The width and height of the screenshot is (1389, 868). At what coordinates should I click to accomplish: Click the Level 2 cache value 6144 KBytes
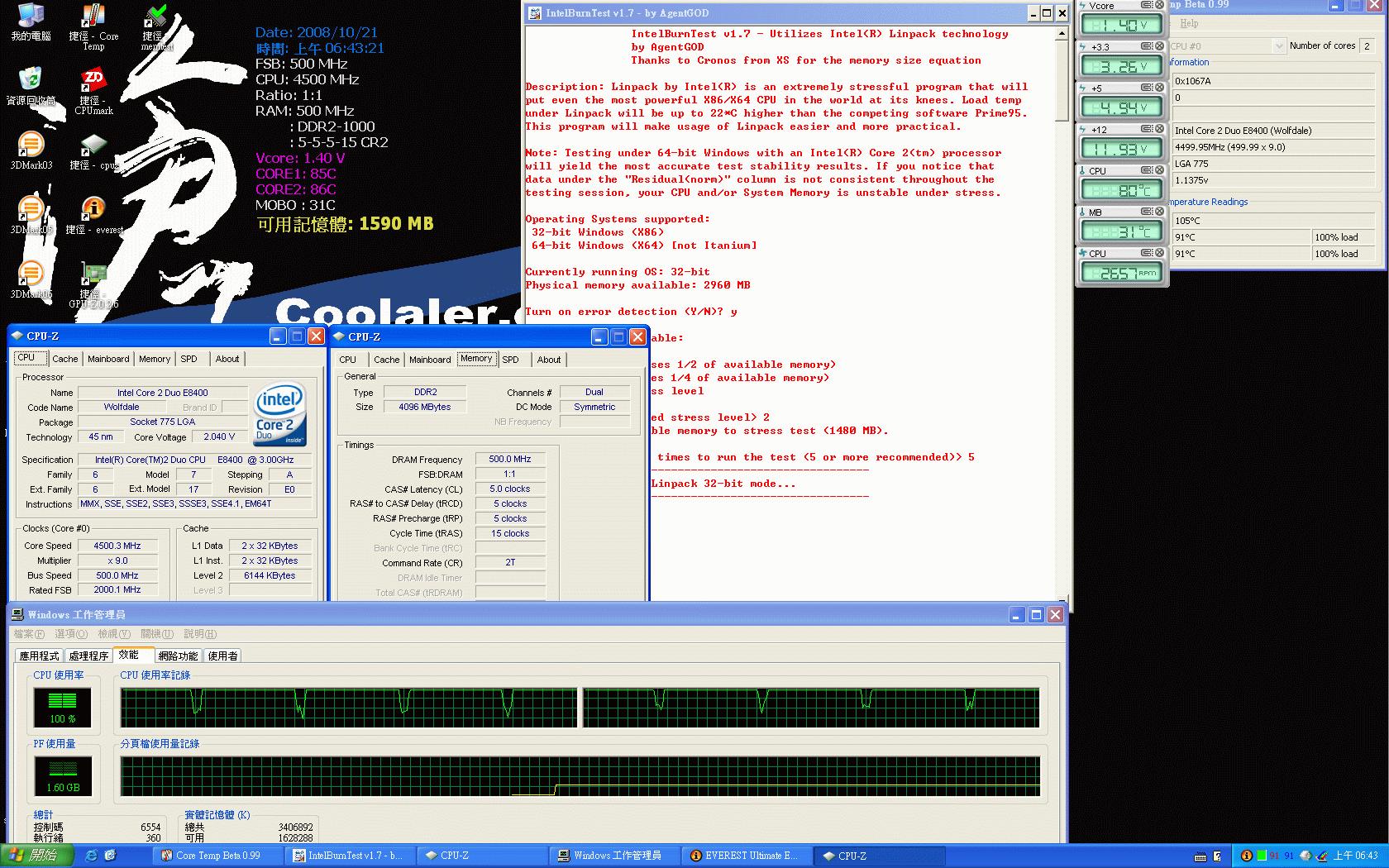click(x=270, y=575)
